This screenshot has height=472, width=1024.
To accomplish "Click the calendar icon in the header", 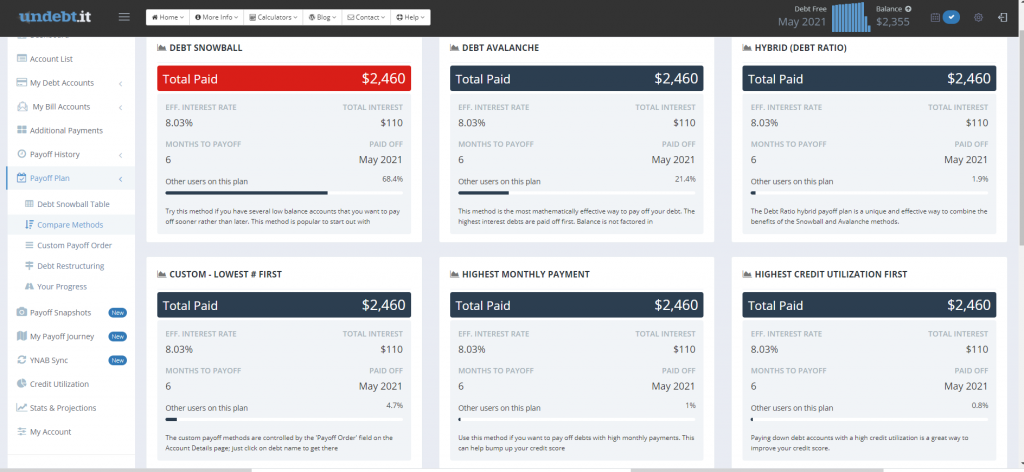I will pyautogui.click(x=935, y=18).
